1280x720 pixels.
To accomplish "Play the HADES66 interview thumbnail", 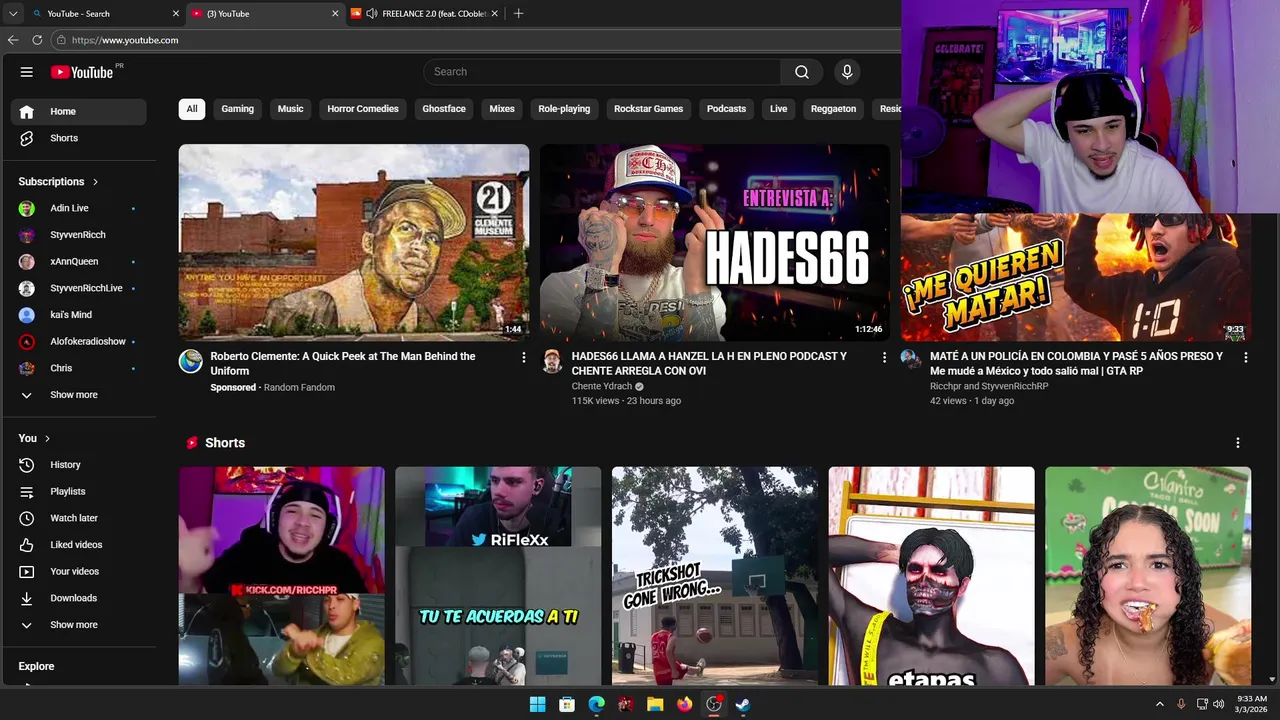I will 715,242.
